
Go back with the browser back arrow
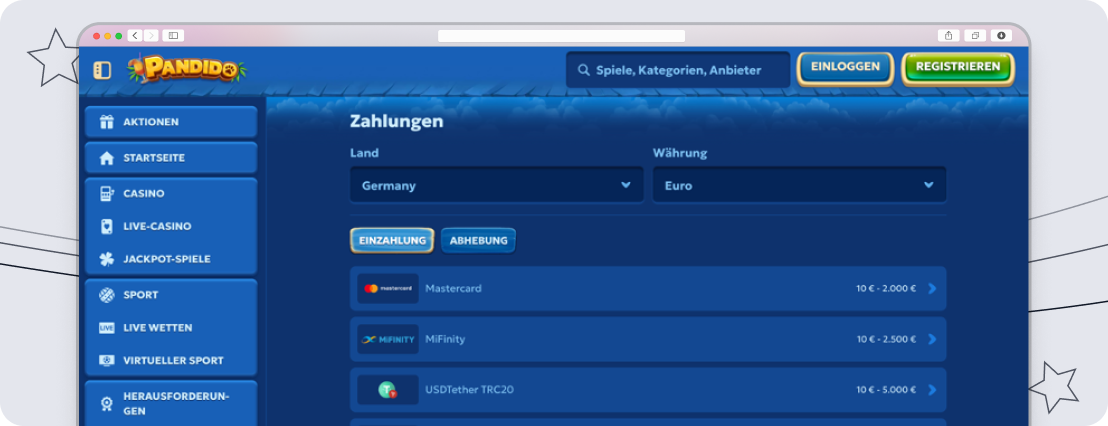(135, 35)
